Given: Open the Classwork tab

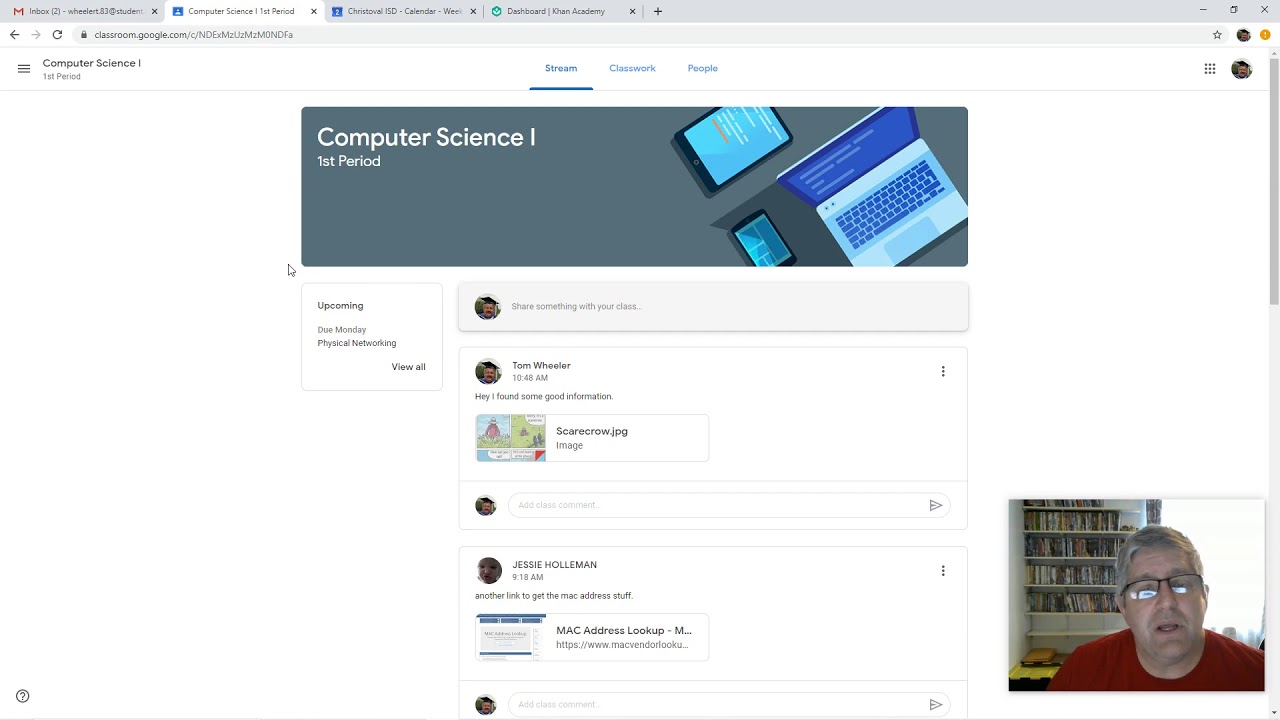Looking at the screenshot, I should point(632,69).
